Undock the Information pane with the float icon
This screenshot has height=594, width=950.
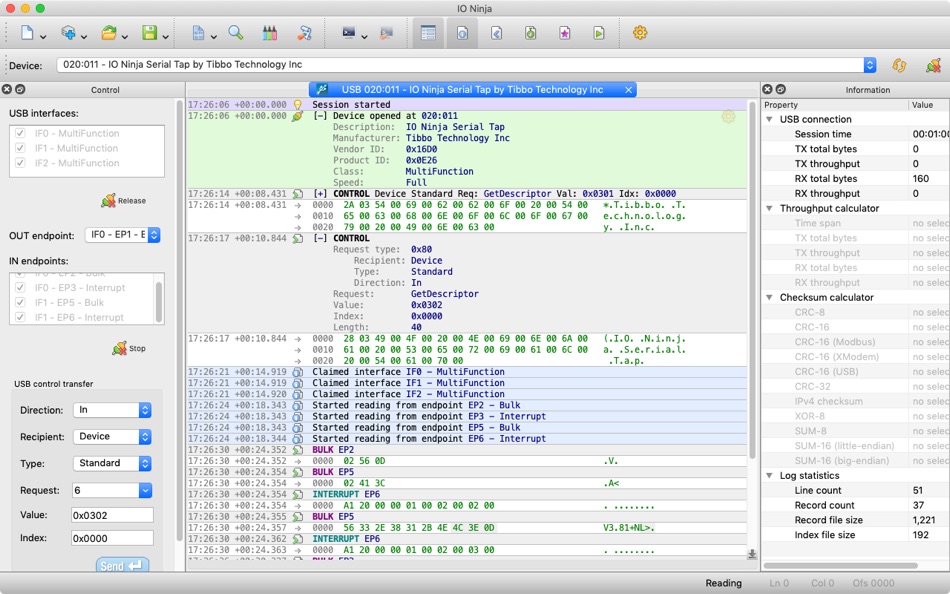pos(780,89)
